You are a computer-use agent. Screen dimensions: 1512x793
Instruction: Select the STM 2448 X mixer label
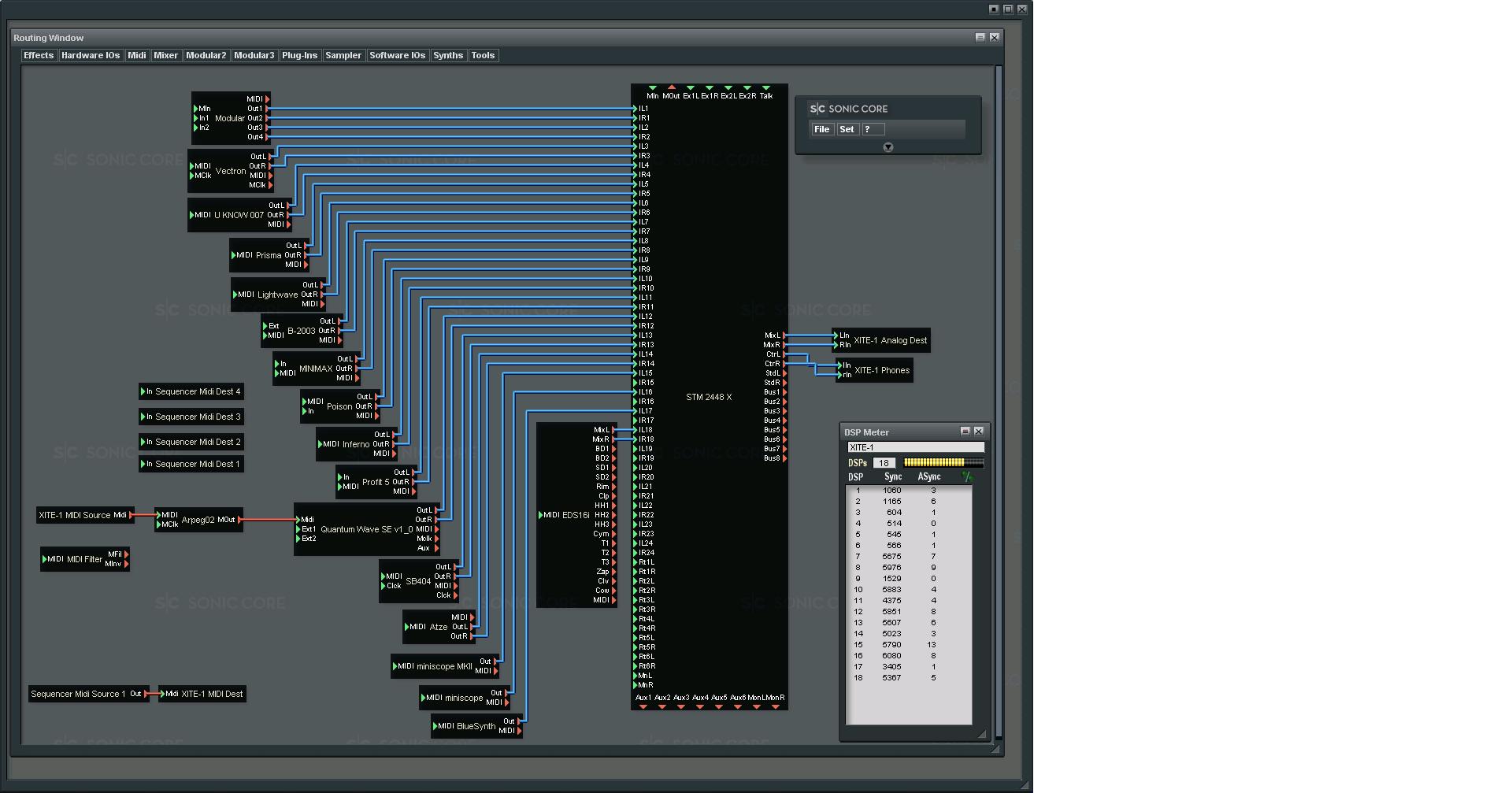coord(709,397)
